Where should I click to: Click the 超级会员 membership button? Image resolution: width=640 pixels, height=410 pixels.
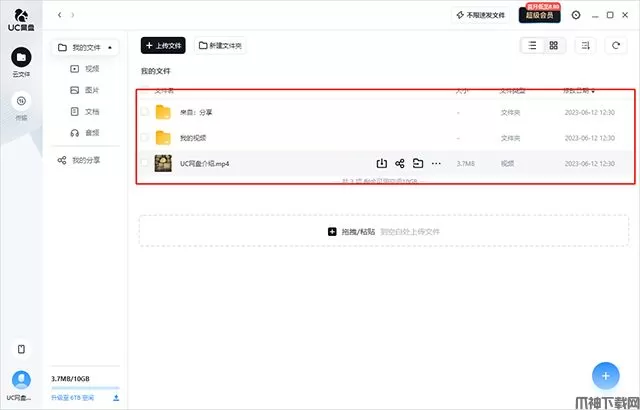[x=540, y=15]
